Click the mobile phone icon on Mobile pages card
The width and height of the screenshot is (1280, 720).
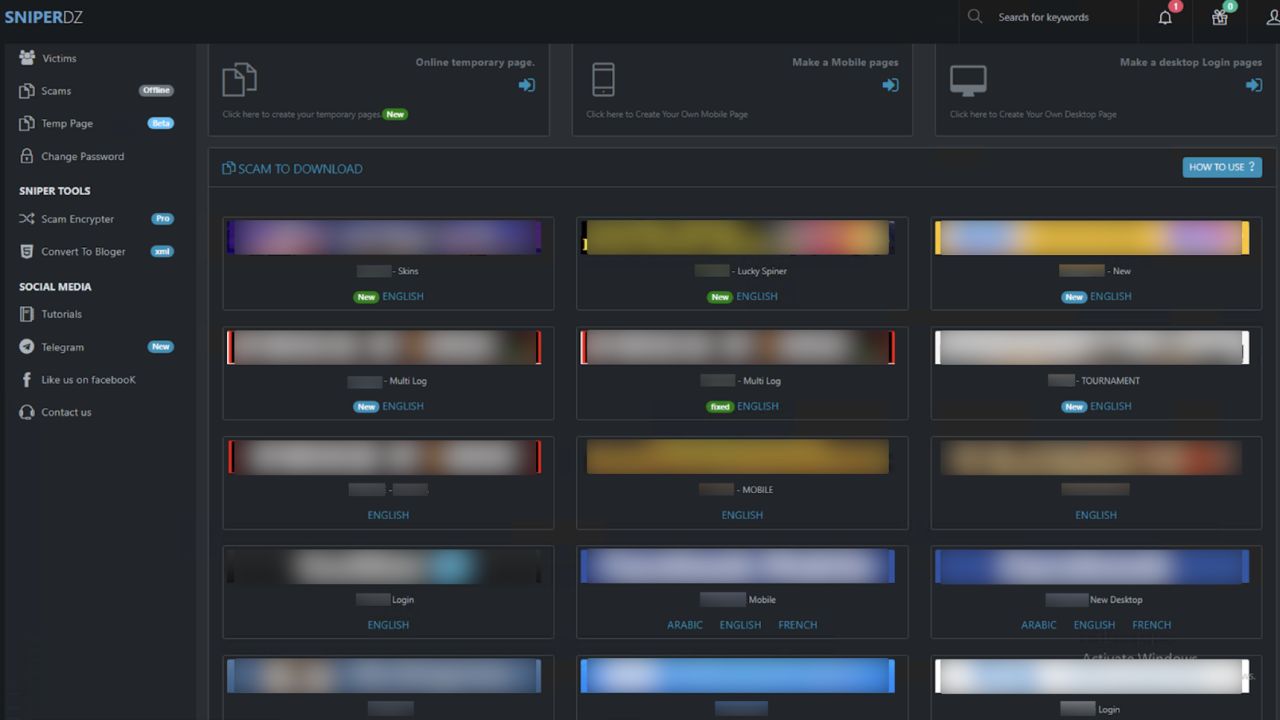[603, 79]
